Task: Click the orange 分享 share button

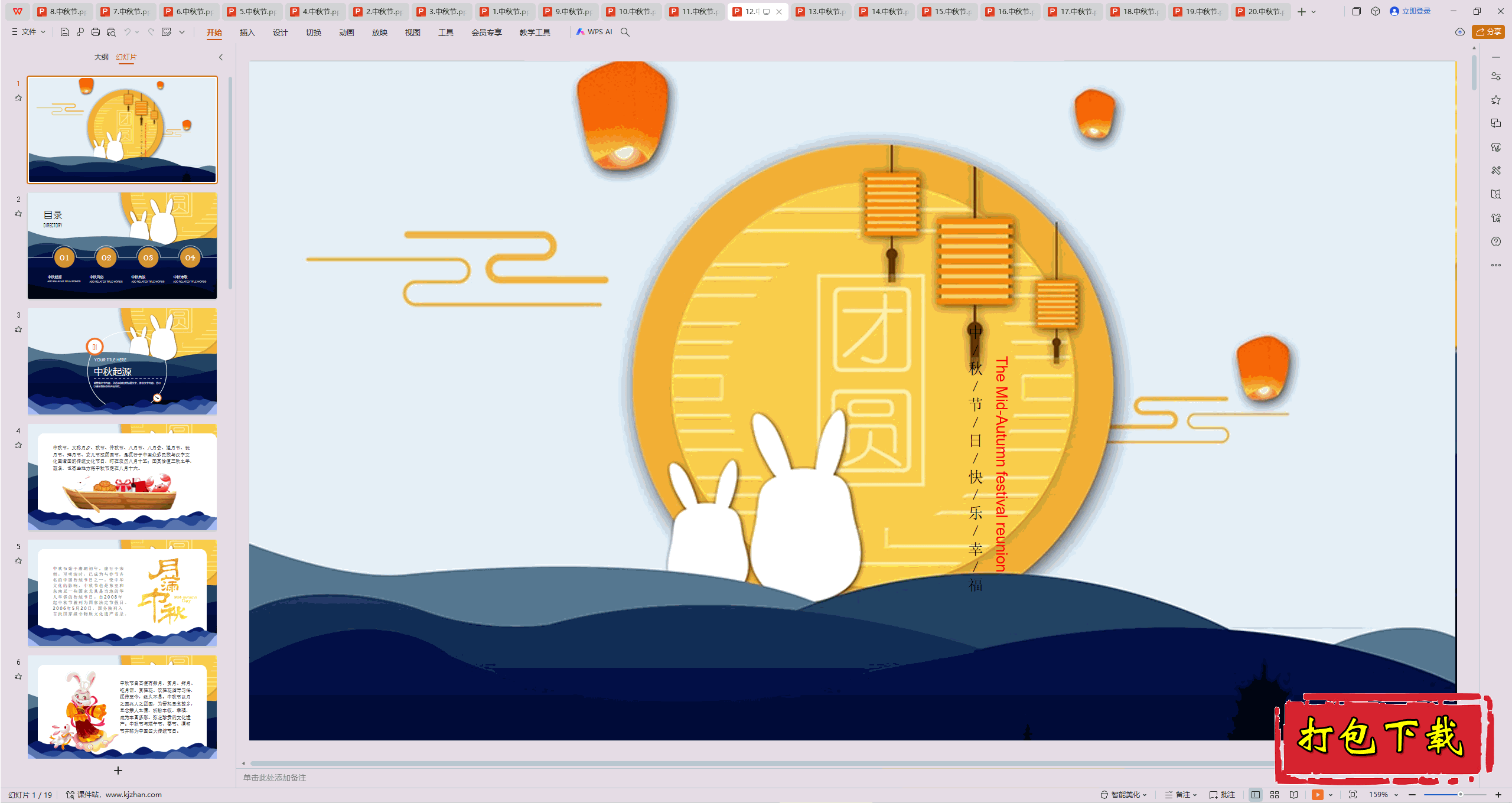Action: point(1488,32)
